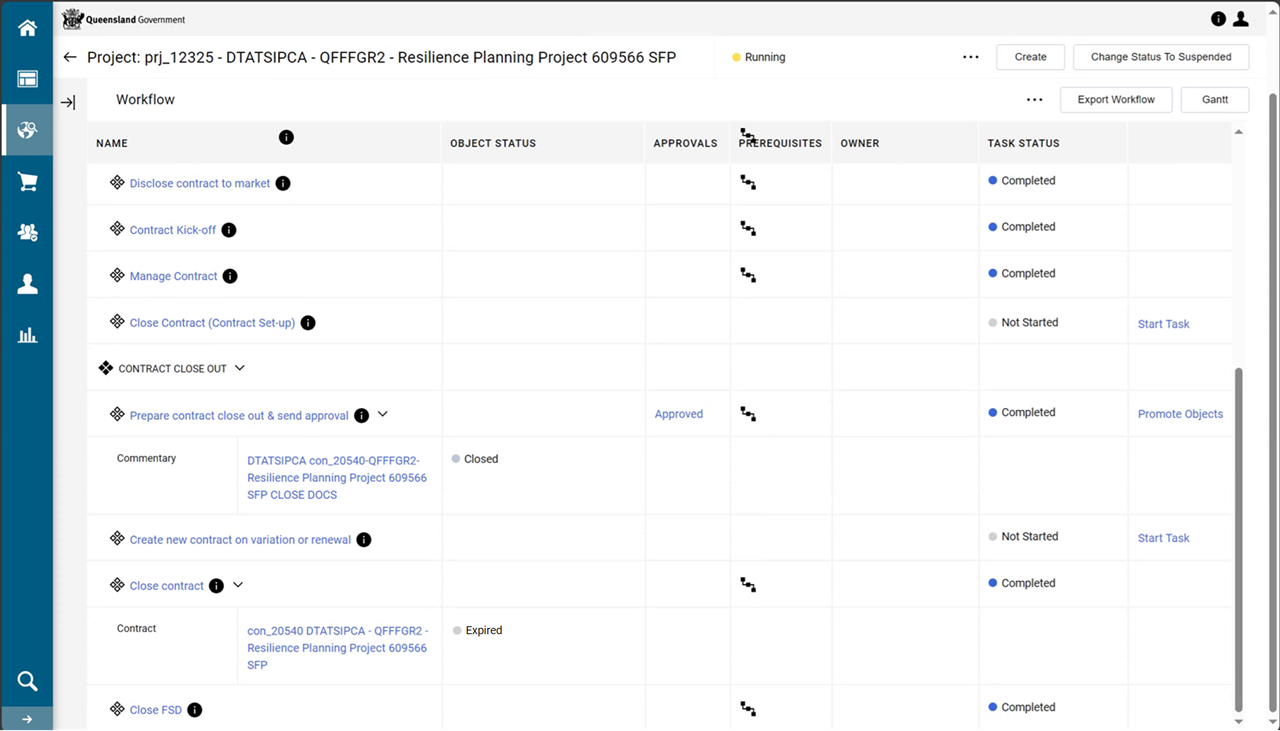Open Create new contract on variation or renewal
The image size is (1280, 731).
[x=240, y=540]
